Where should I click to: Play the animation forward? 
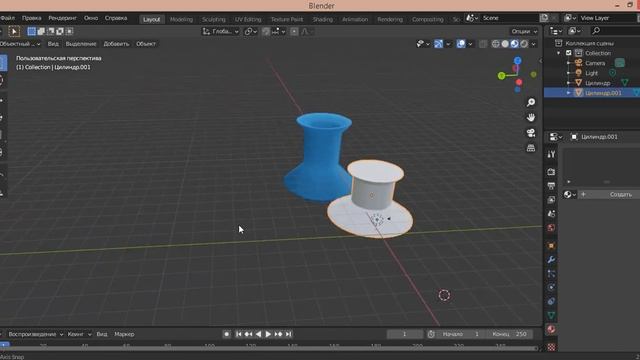268,334
